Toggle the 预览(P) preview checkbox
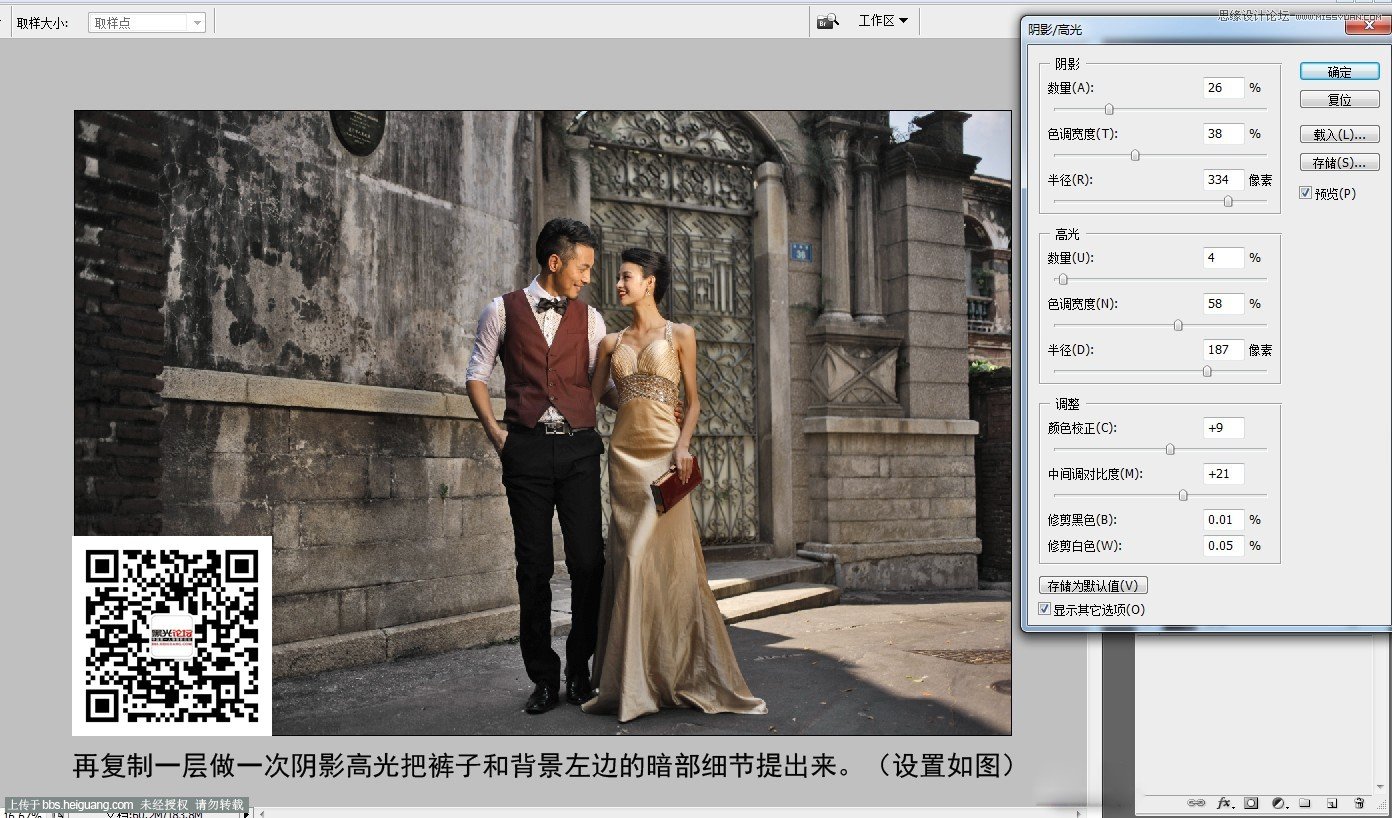 tap(1306, 193)
